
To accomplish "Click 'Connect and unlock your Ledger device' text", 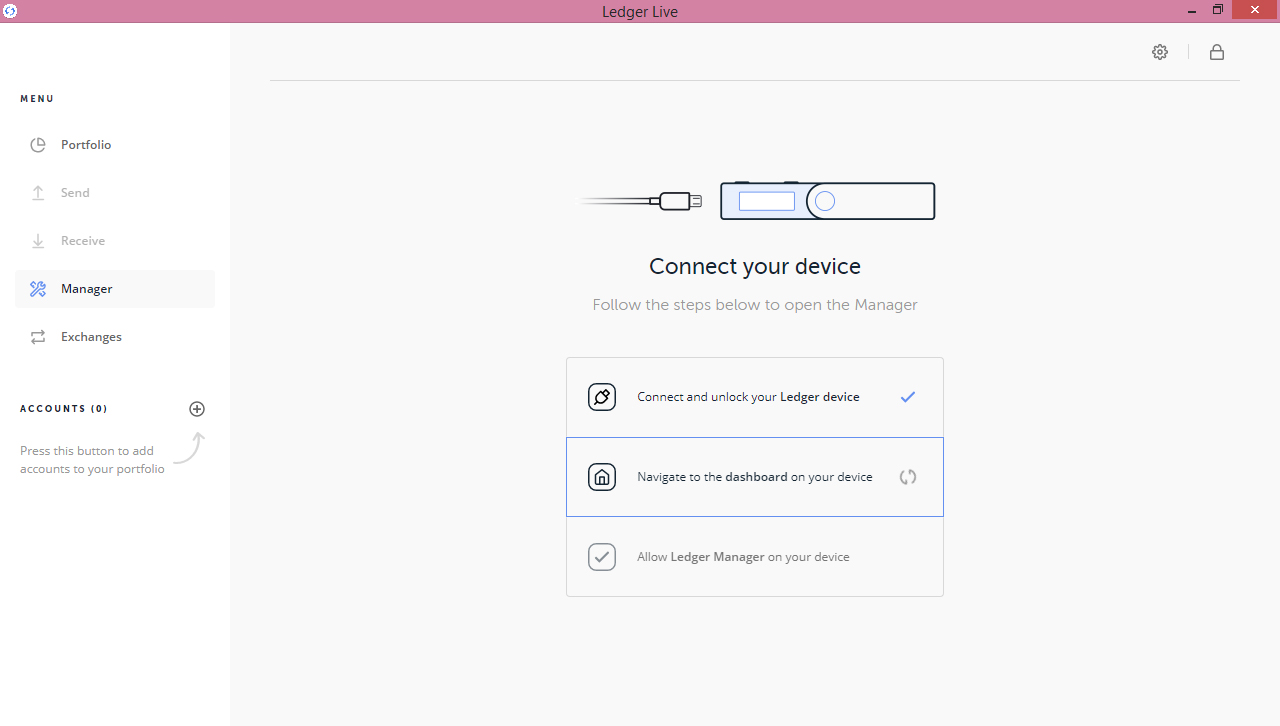I will 748,397.
